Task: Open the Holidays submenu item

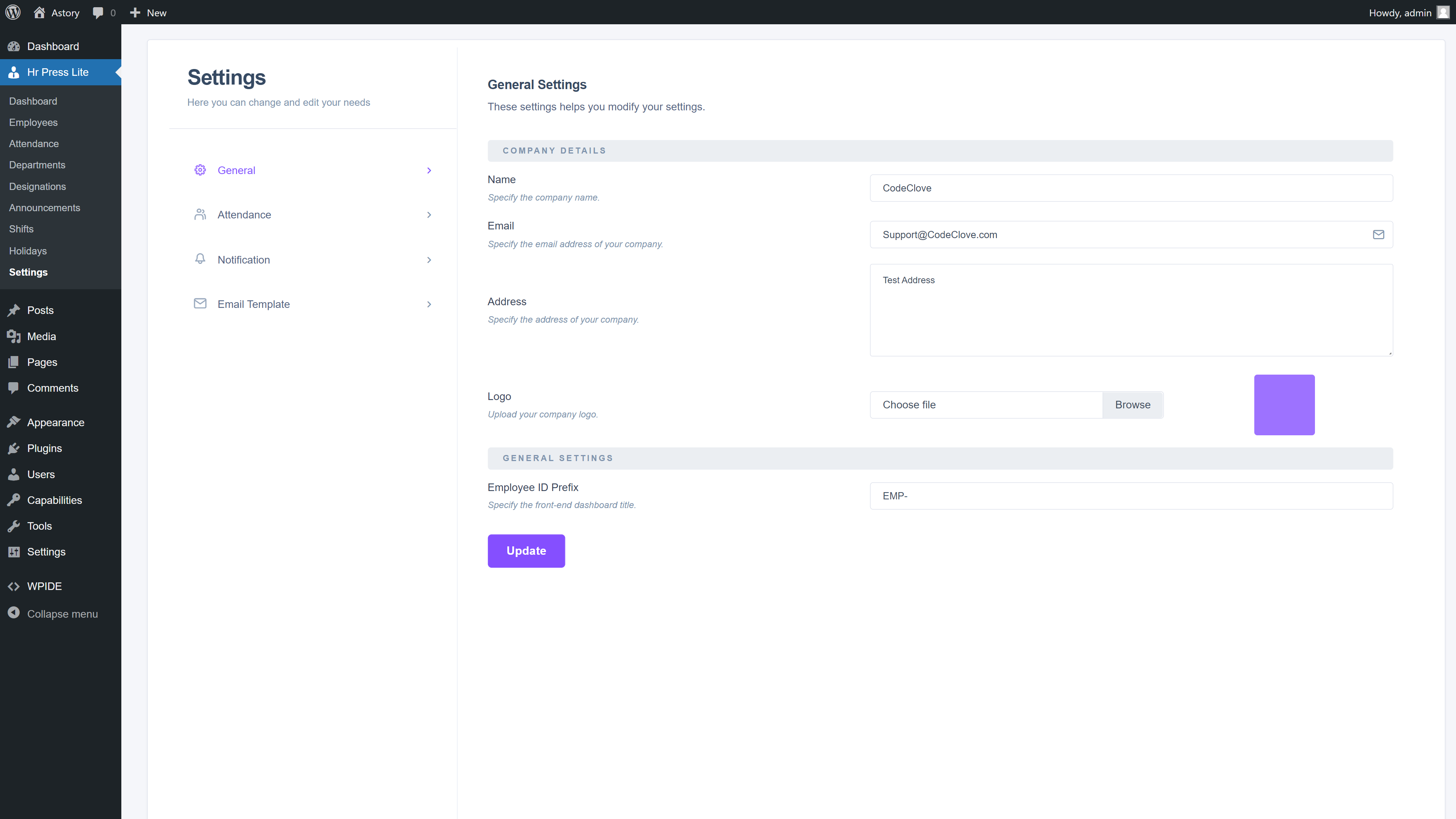Action: [28, 251]
